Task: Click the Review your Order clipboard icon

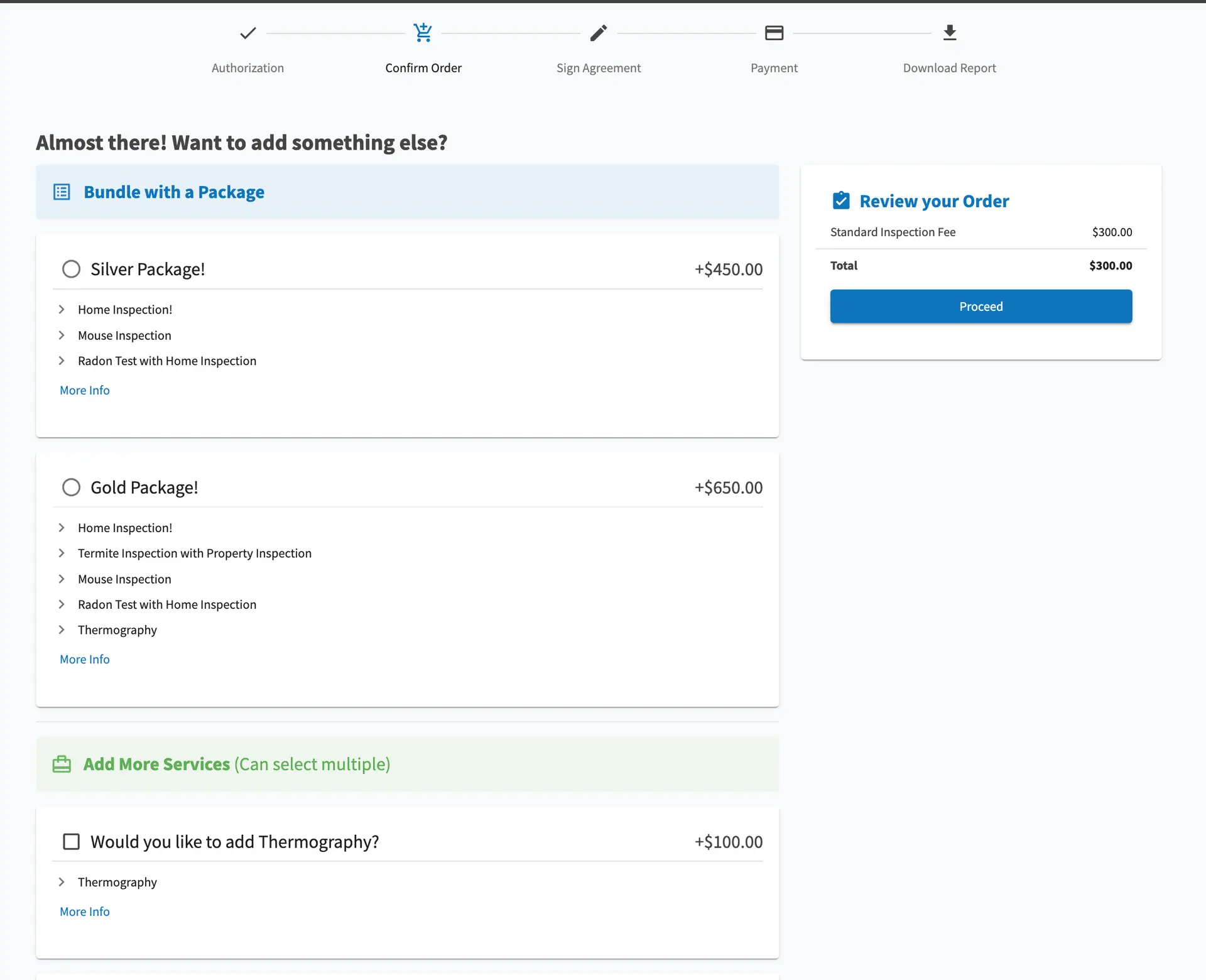Action: click(840, 201)
